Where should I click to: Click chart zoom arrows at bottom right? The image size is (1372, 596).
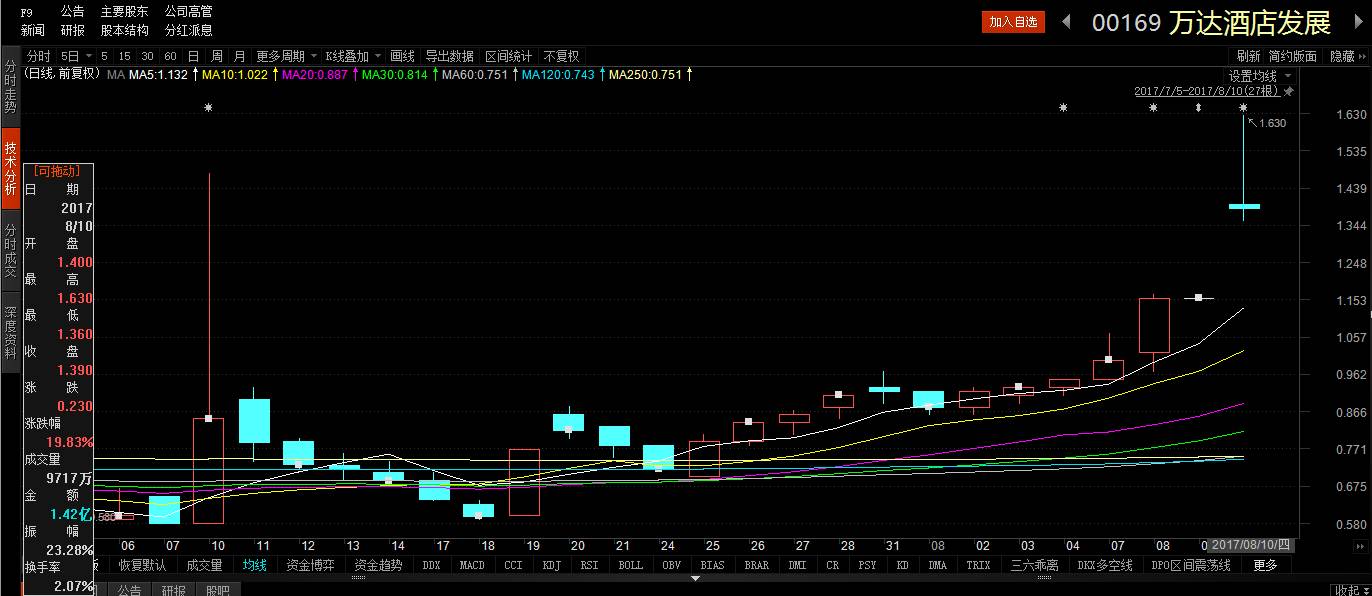coord(1359,546)
